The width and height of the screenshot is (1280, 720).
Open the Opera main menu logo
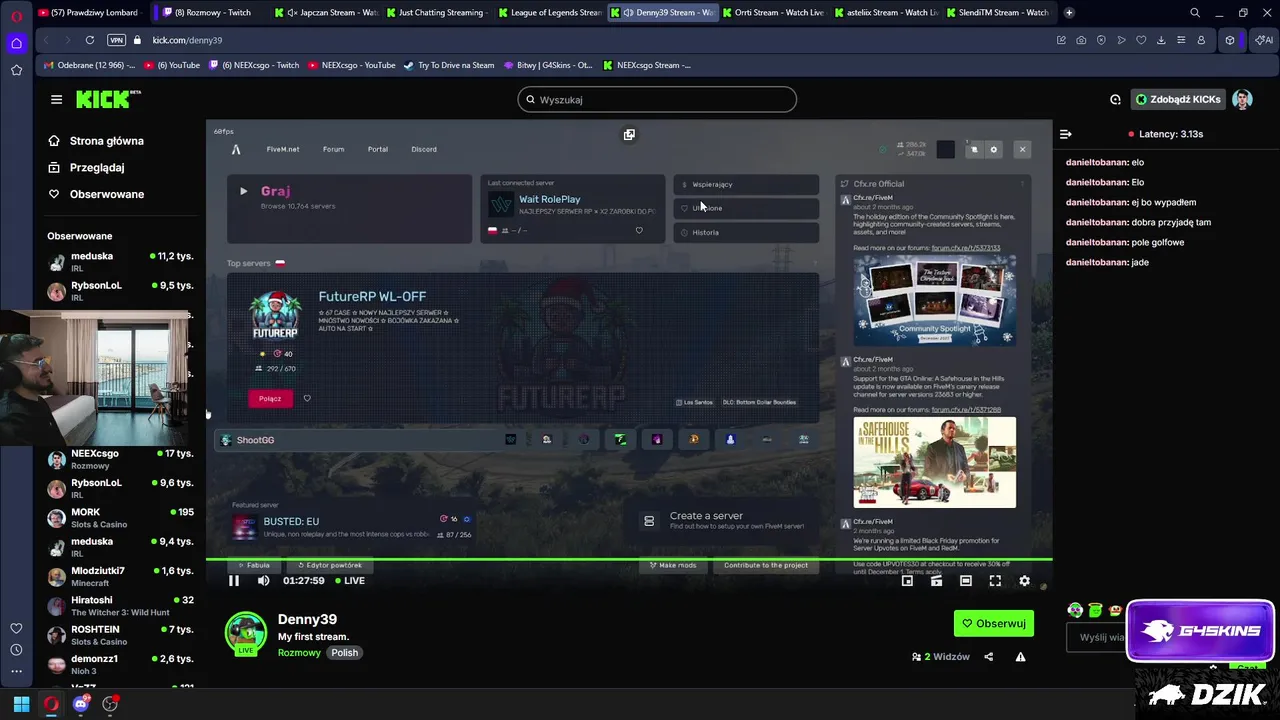pos(16,16)
